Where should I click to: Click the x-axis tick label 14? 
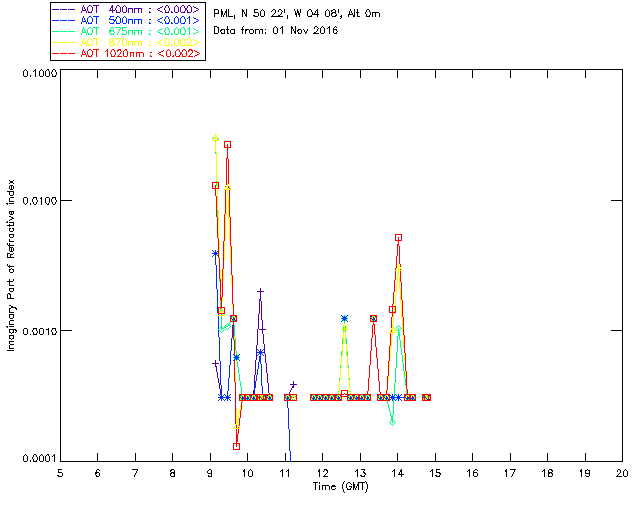click(x=398, y=473)
